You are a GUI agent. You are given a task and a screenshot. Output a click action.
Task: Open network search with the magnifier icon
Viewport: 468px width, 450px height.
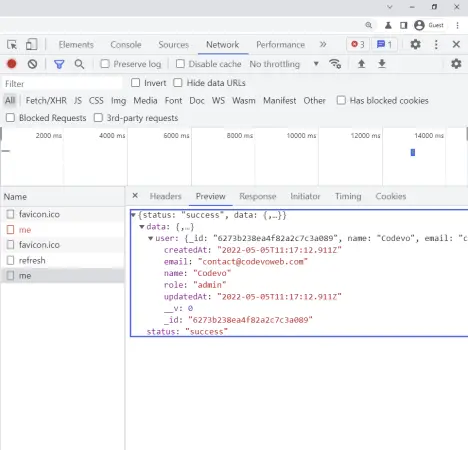click(79, 64)
